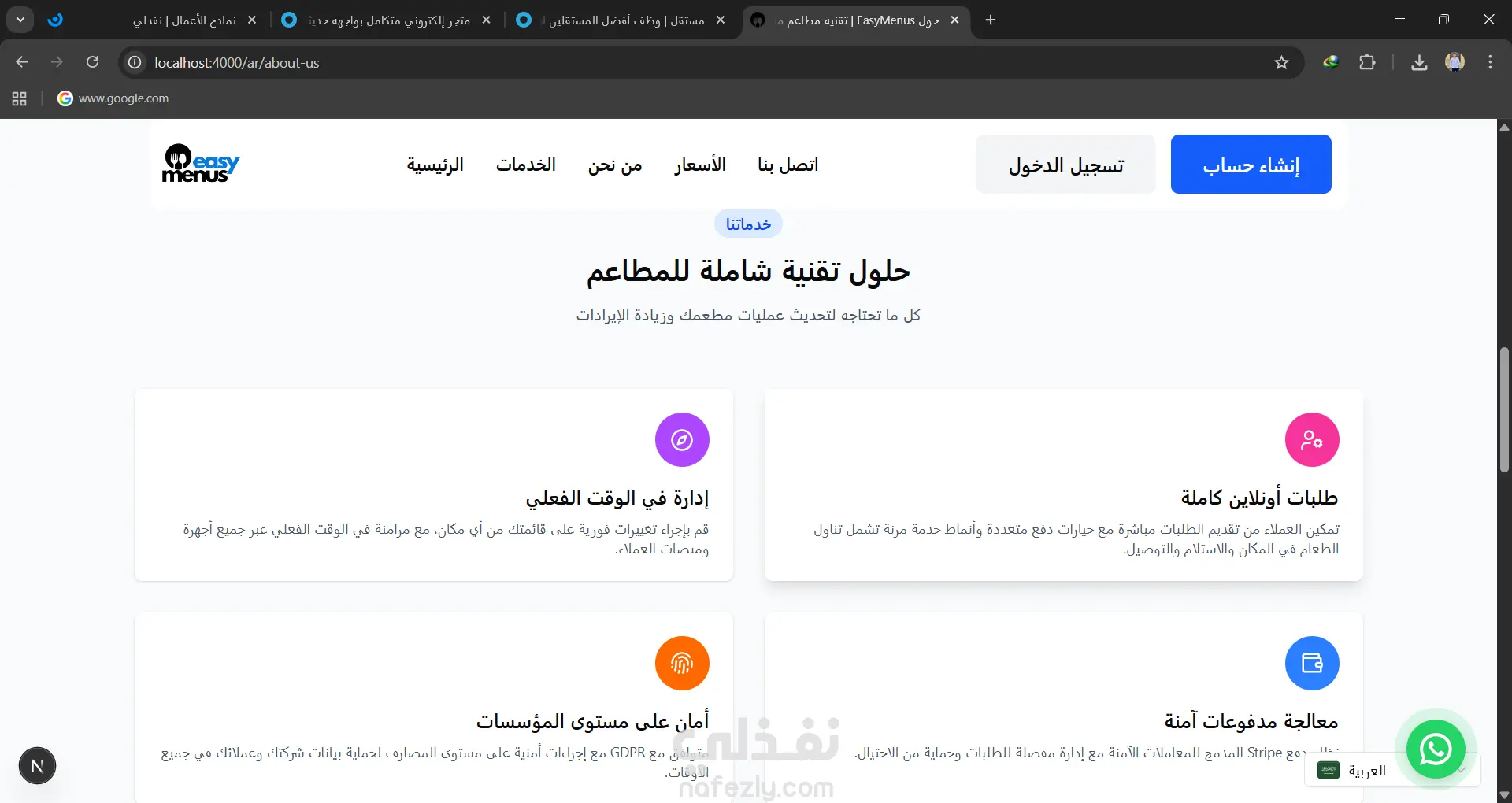Click the pink online orders icon
This screenshot has width=1512, height=803.
[1312, 439]
